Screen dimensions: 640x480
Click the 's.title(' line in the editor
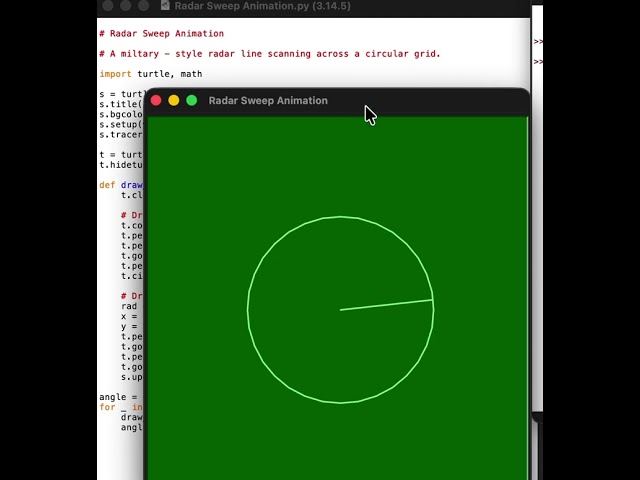[x=121, y=104]
